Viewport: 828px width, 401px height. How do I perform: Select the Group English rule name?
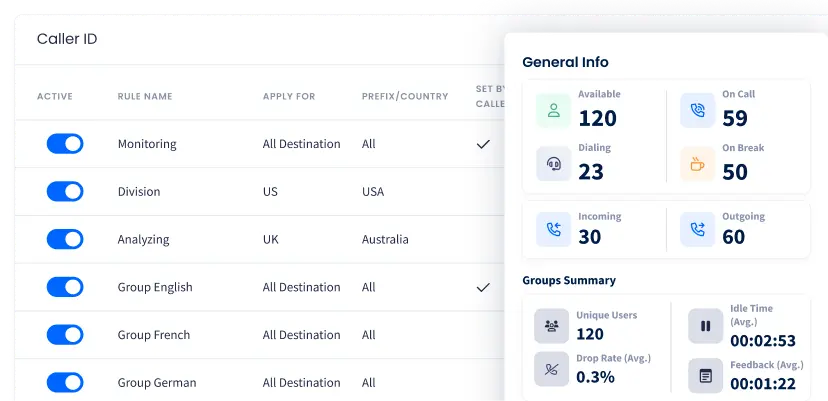click(x=155, y=287)
